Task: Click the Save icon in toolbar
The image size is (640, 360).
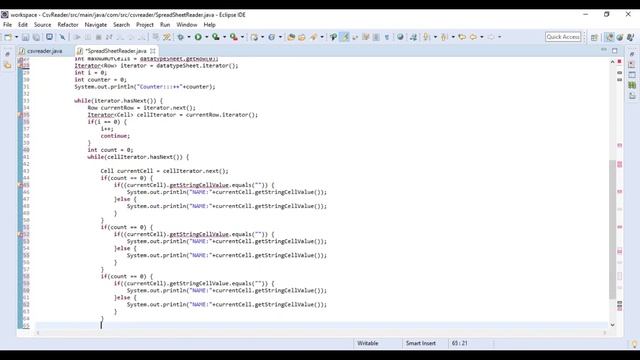Action: 25,37
